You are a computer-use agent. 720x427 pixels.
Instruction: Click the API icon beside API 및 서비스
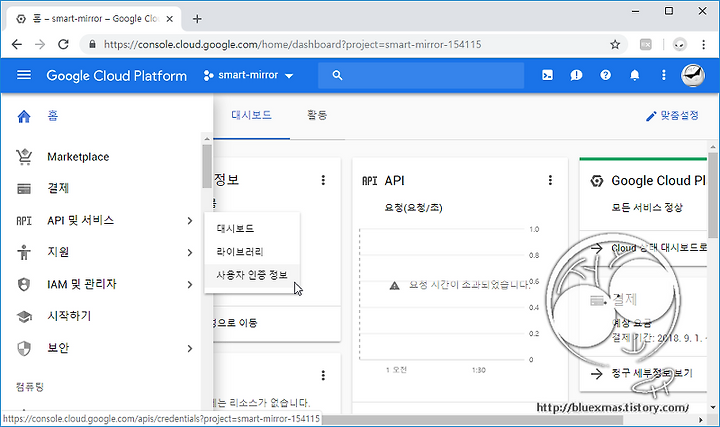coord(24,221)
